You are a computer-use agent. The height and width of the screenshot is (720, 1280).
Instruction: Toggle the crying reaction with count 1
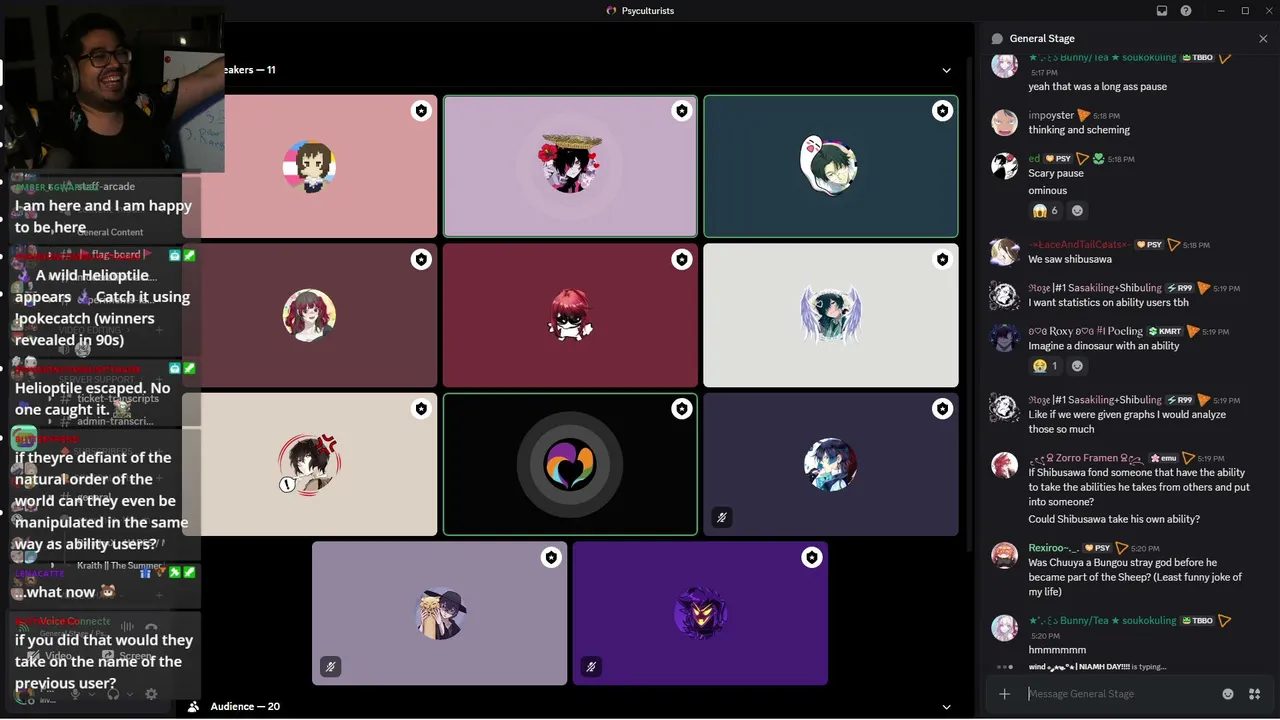[1045, 366]
